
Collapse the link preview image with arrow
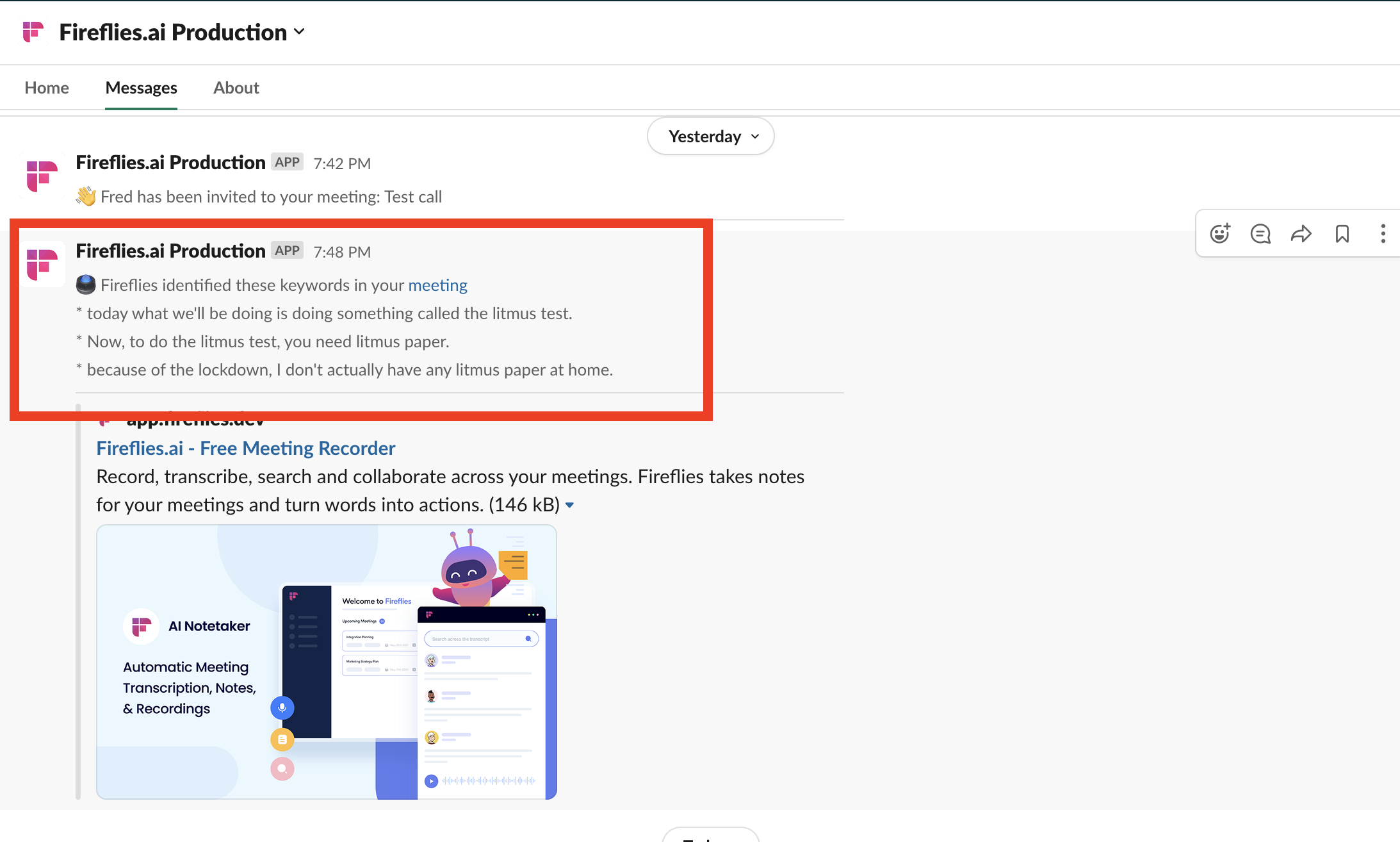569,506
